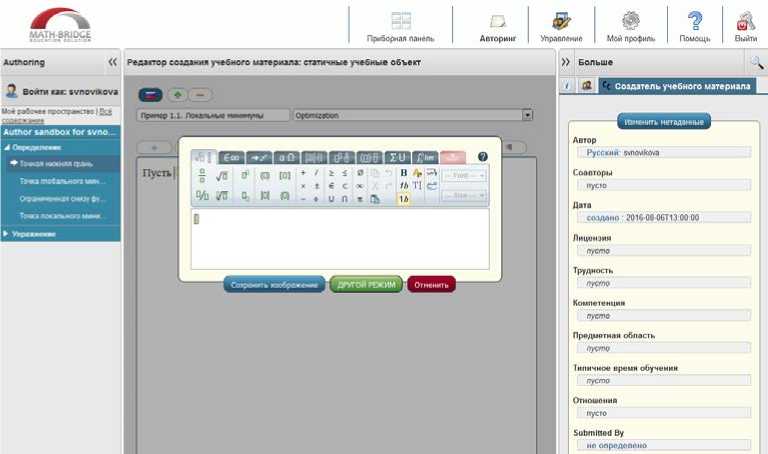Image resolution: width=768 pixels, height=454 pixels.
Task: Open Приборная панель in top navigation
Action: 401,27
